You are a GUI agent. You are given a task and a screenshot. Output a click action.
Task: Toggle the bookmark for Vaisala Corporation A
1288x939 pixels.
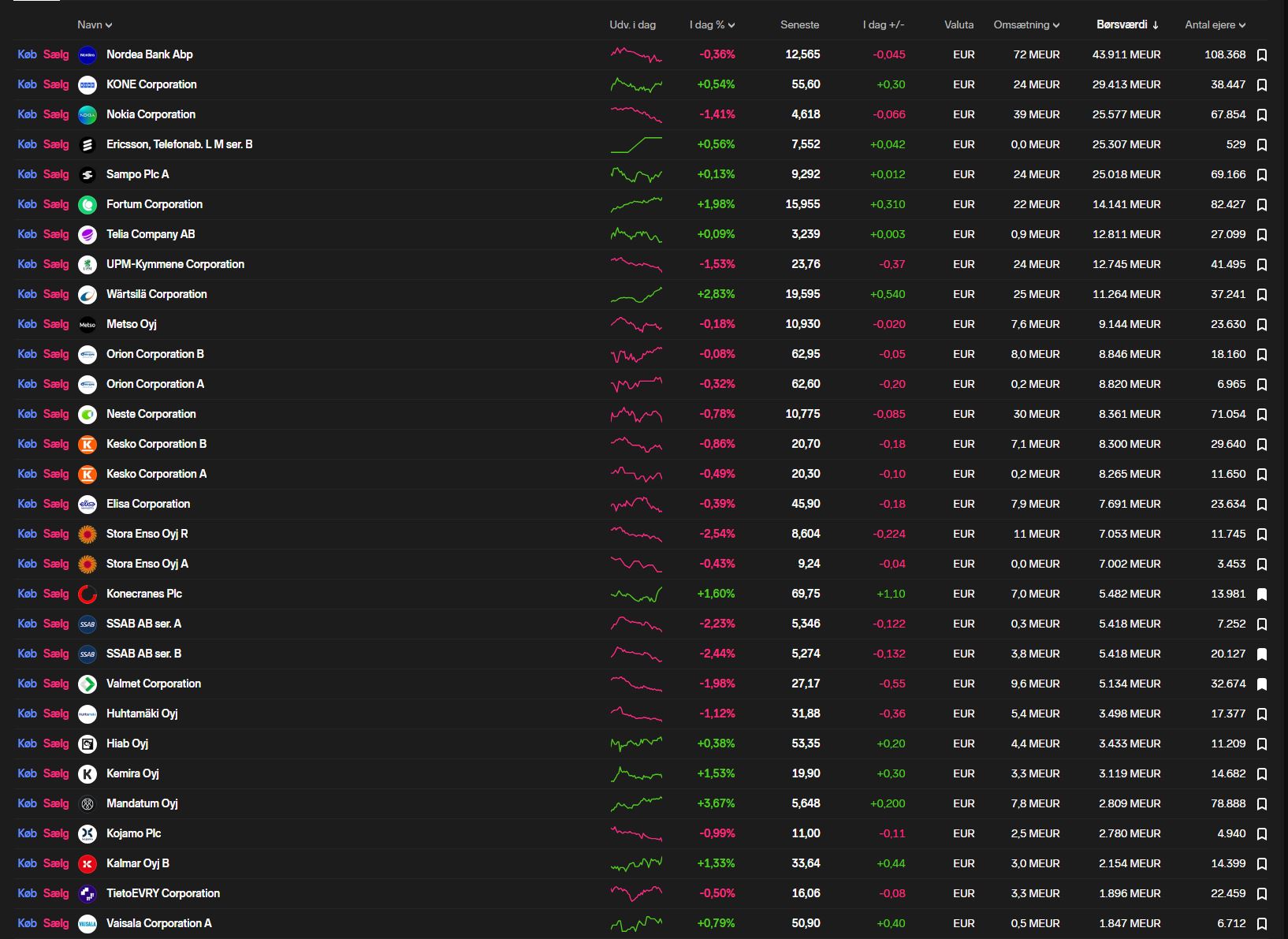click(1262, 924)
